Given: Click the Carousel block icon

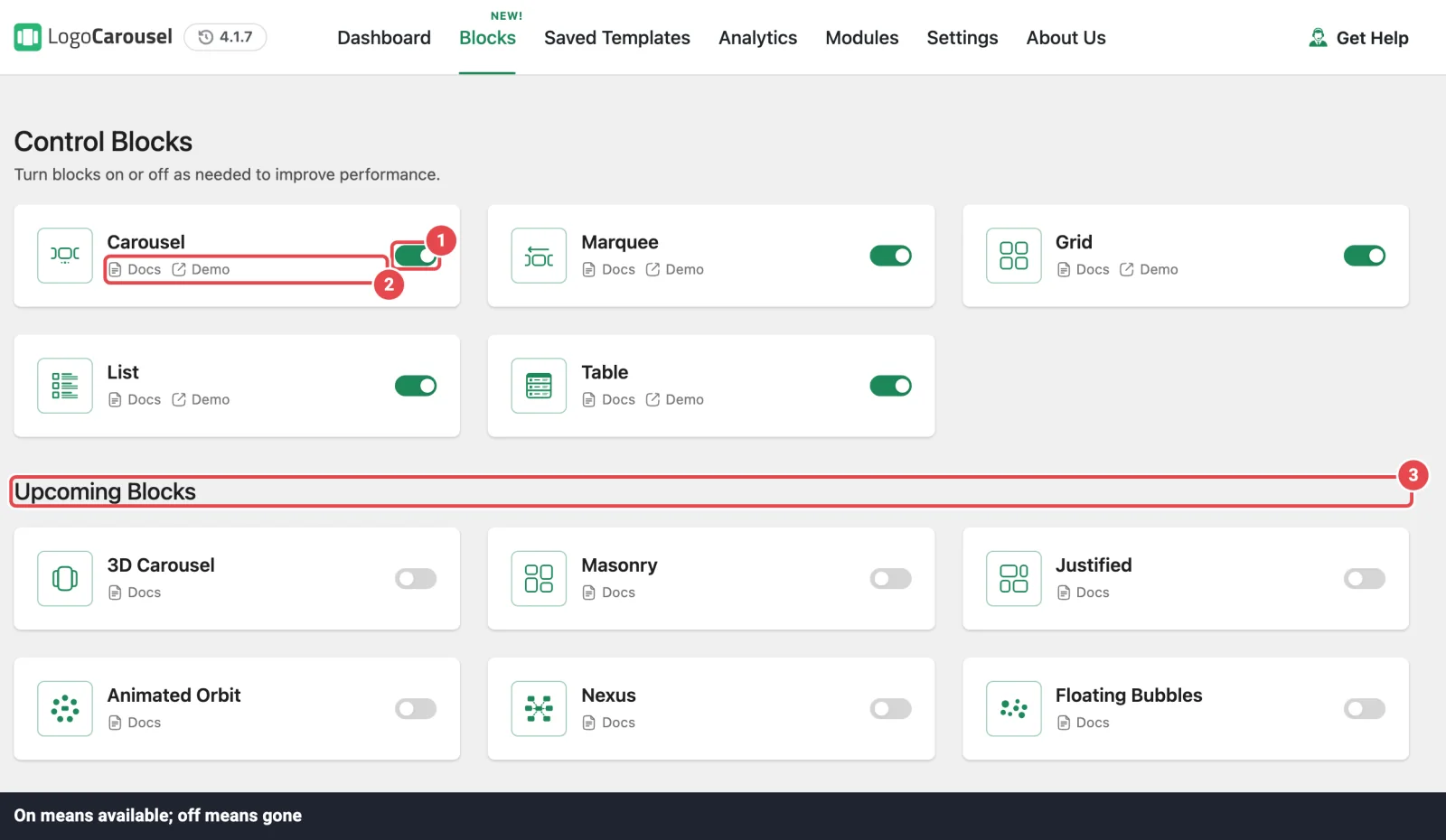Looking at the screenshot, I should (65, 256).
